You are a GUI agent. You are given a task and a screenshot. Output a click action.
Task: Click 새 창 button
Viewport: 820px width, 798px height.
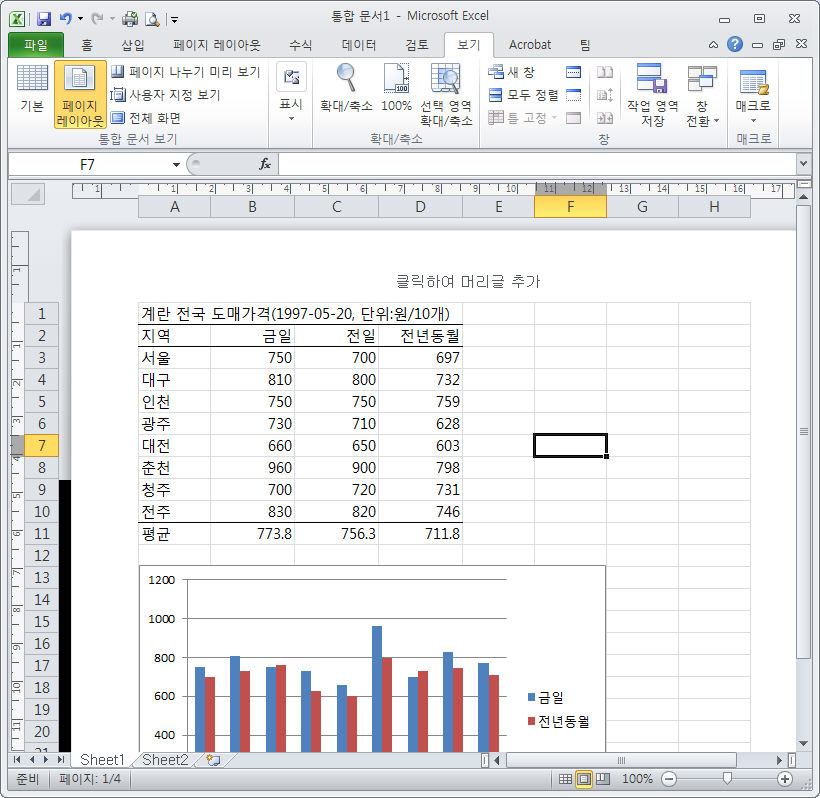pos(511,72)
